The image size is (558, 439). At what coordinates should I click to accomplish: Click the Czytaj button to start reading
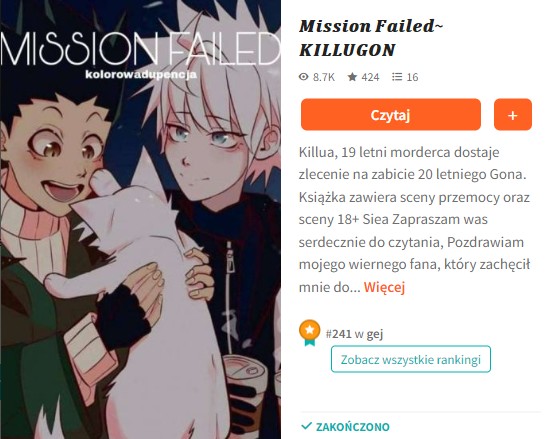(x=390, y=115)
